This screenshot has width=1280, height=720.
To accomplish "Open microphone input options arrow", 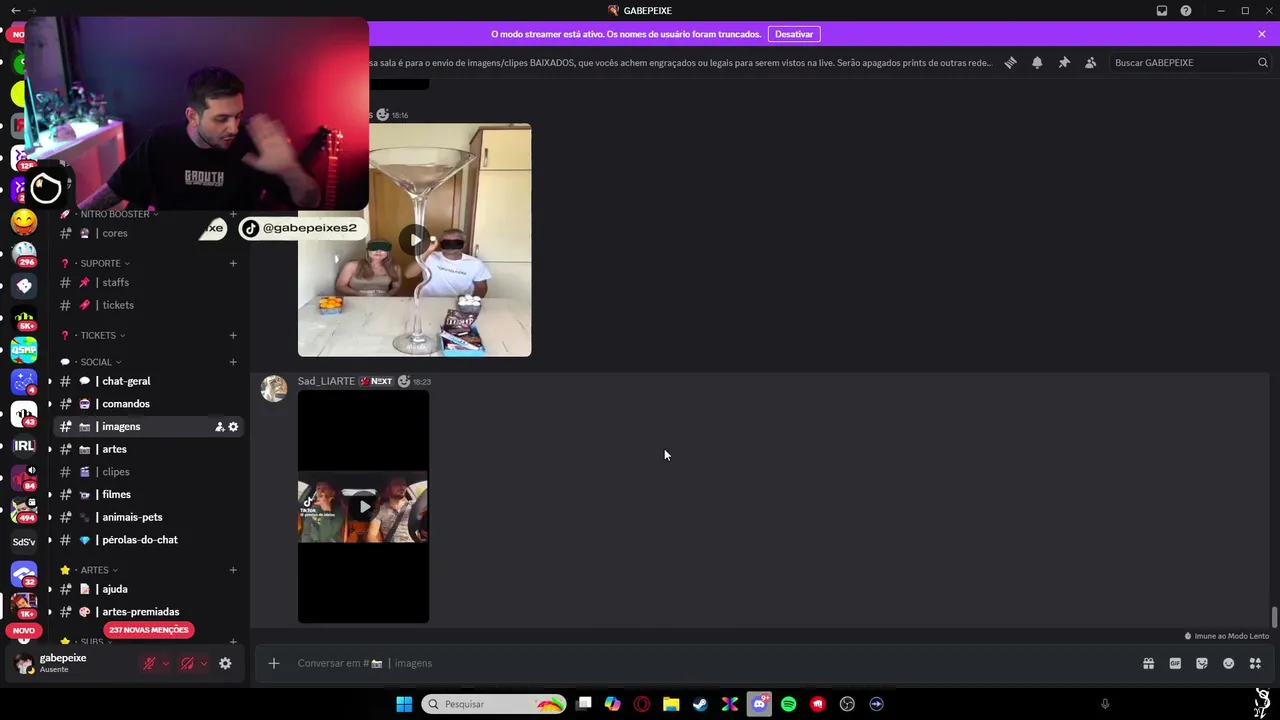I will pos(166,663).
